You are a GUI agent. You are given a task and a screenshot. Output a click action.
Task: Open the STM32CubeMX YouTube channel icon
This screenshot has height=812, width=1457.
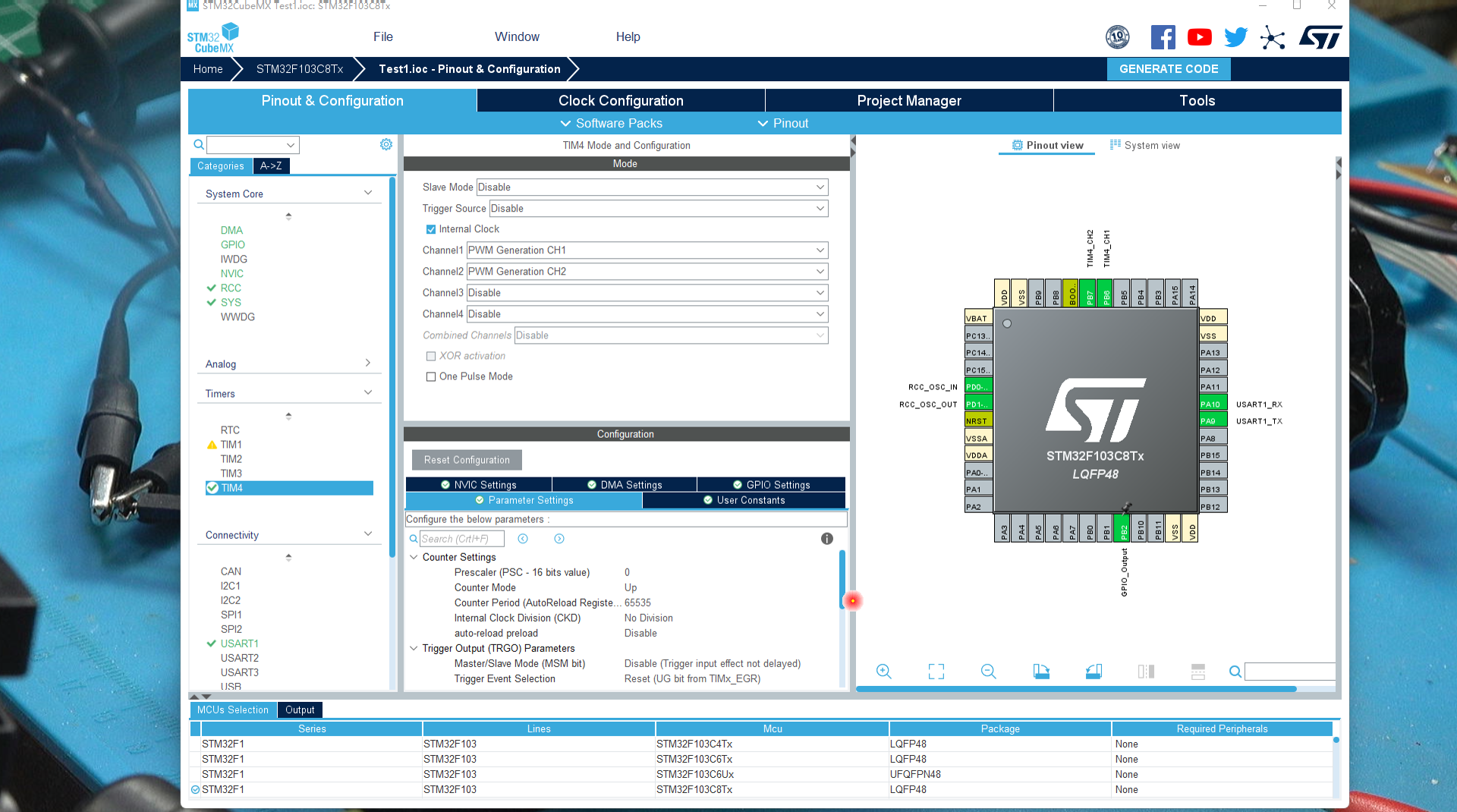pos(1199,36)
